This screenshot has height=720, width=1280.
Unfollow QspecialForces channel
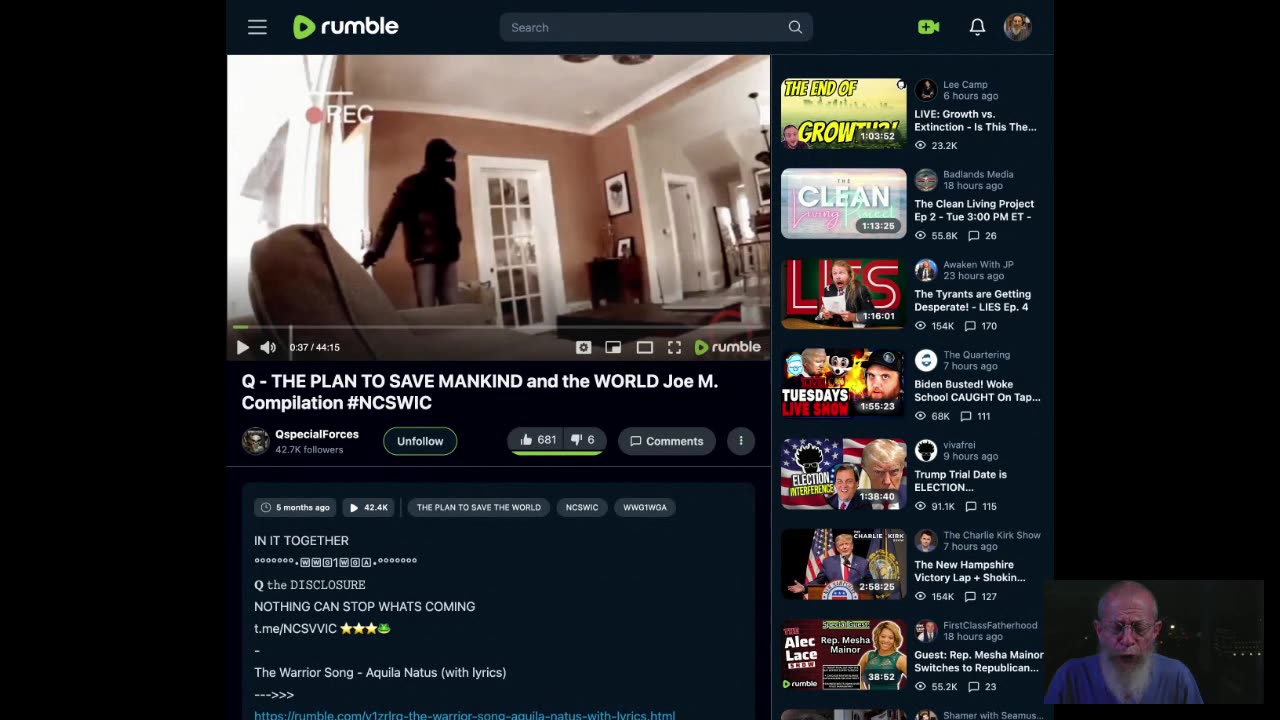420,441
